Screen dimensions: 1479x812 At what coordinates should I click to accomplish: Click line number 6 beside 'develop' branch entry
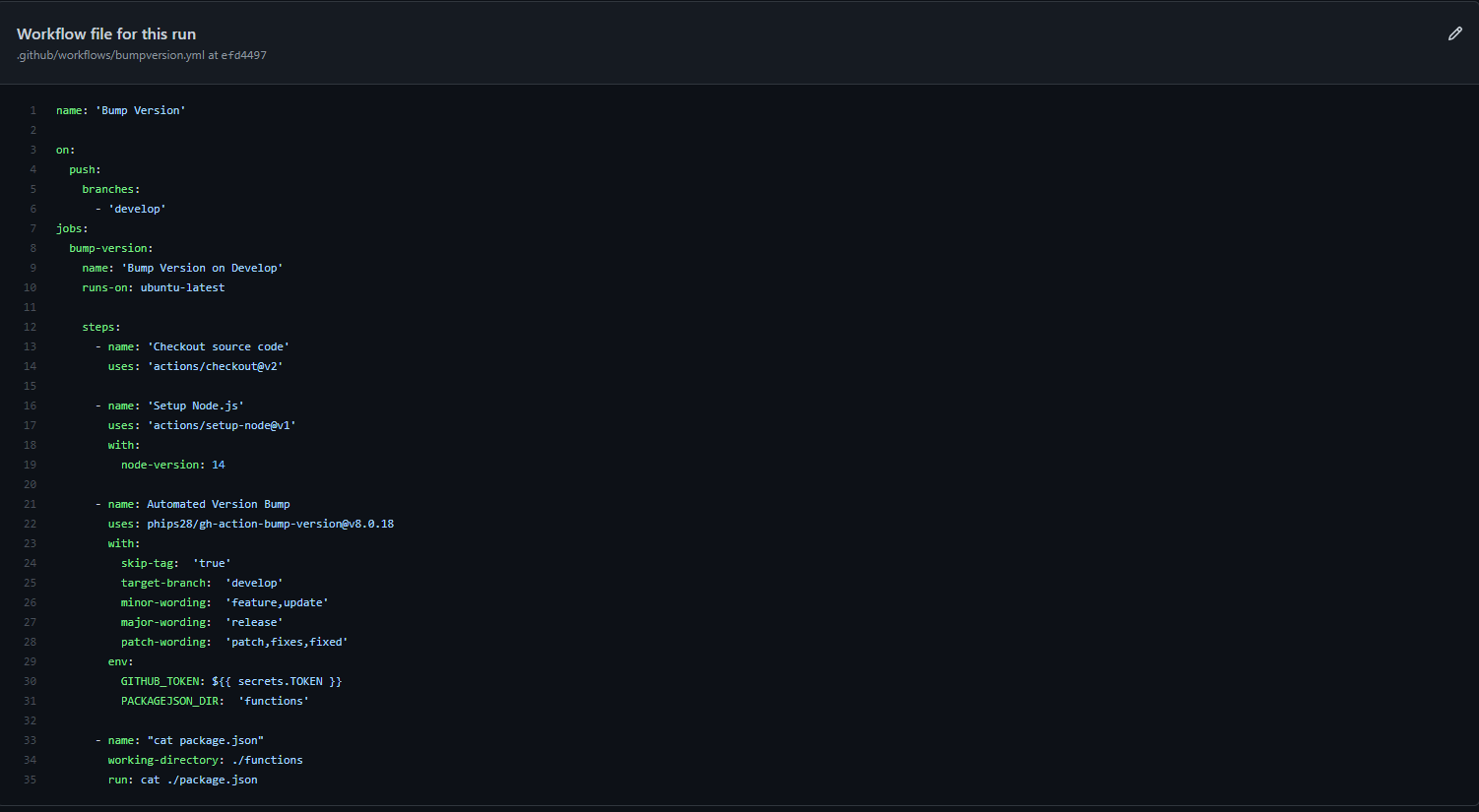tap(32, 208)
